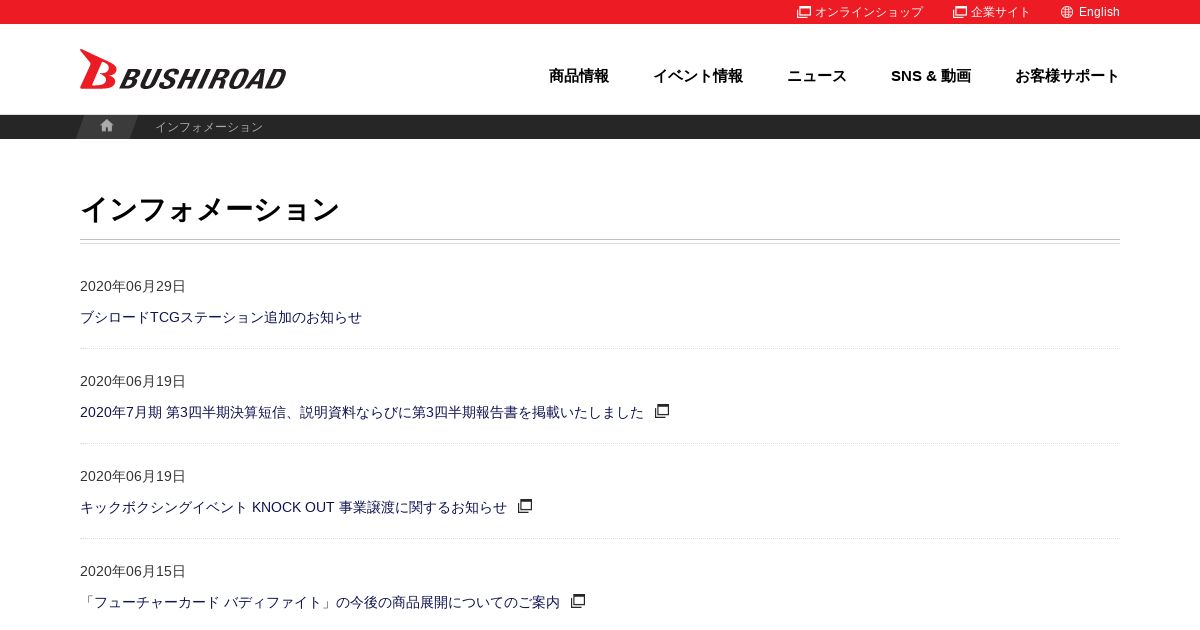Click the globe icon beside English
The width and height of the screenshot is (1200, 630).
click(1067, 12)
